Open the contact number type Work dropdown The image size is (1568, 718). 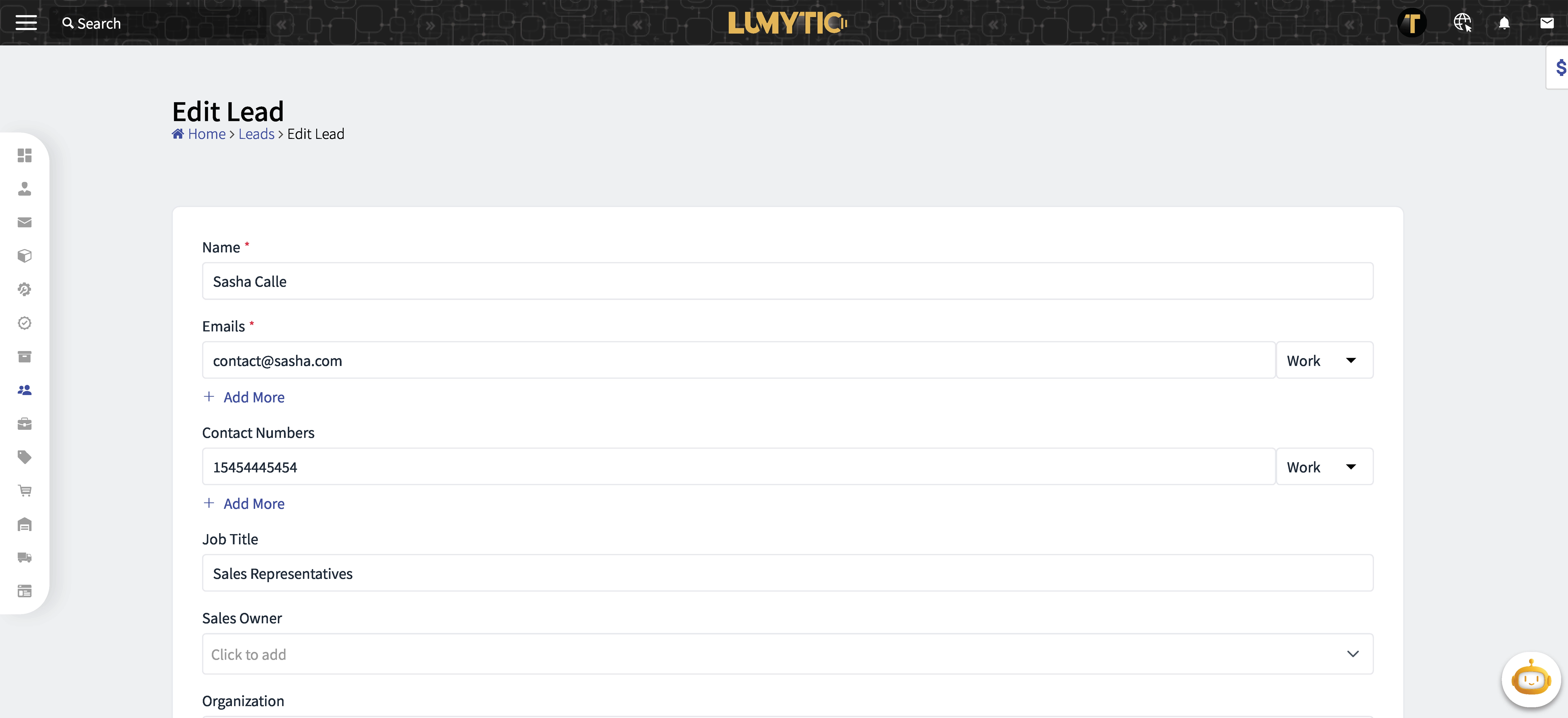coord(1324,467)
